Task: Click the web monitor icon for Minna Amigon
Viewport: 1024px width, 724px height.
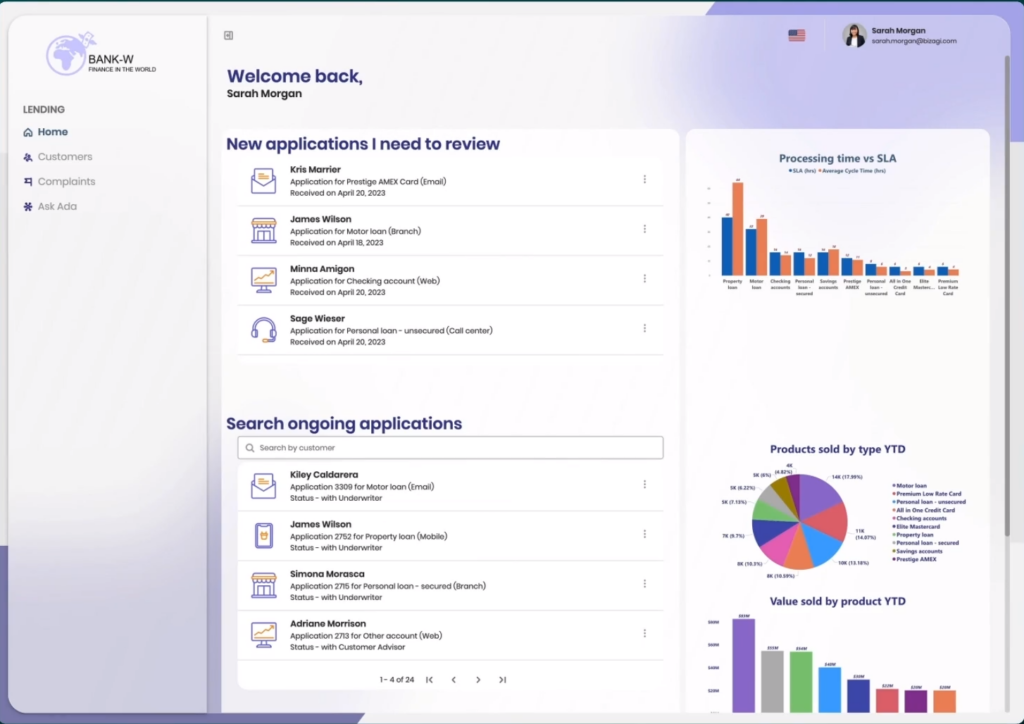Action: click(x=263, y=280)
